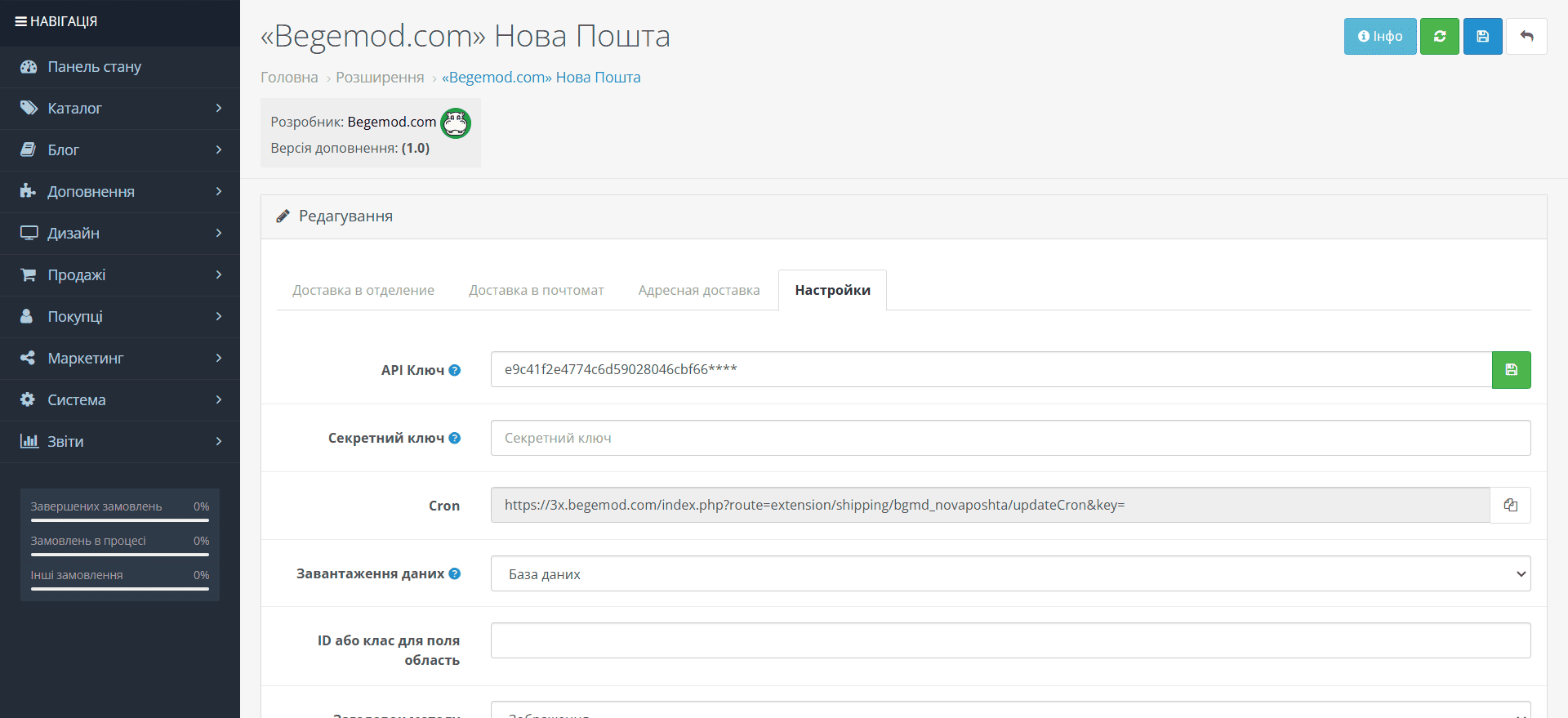This screenshot has height=718, width=1568.
Task: Click the Доповнення puzzle icon
Action: [x=29, y=191]
